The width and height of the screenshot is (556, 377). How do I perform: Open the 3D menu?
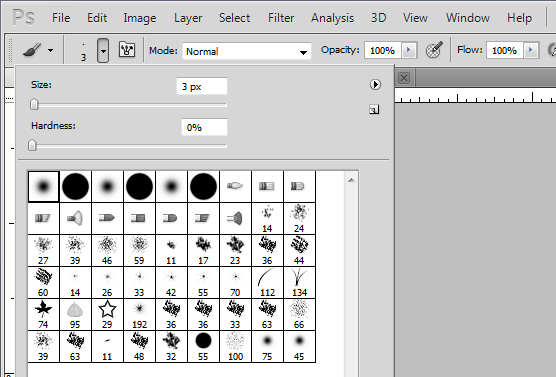378,18
